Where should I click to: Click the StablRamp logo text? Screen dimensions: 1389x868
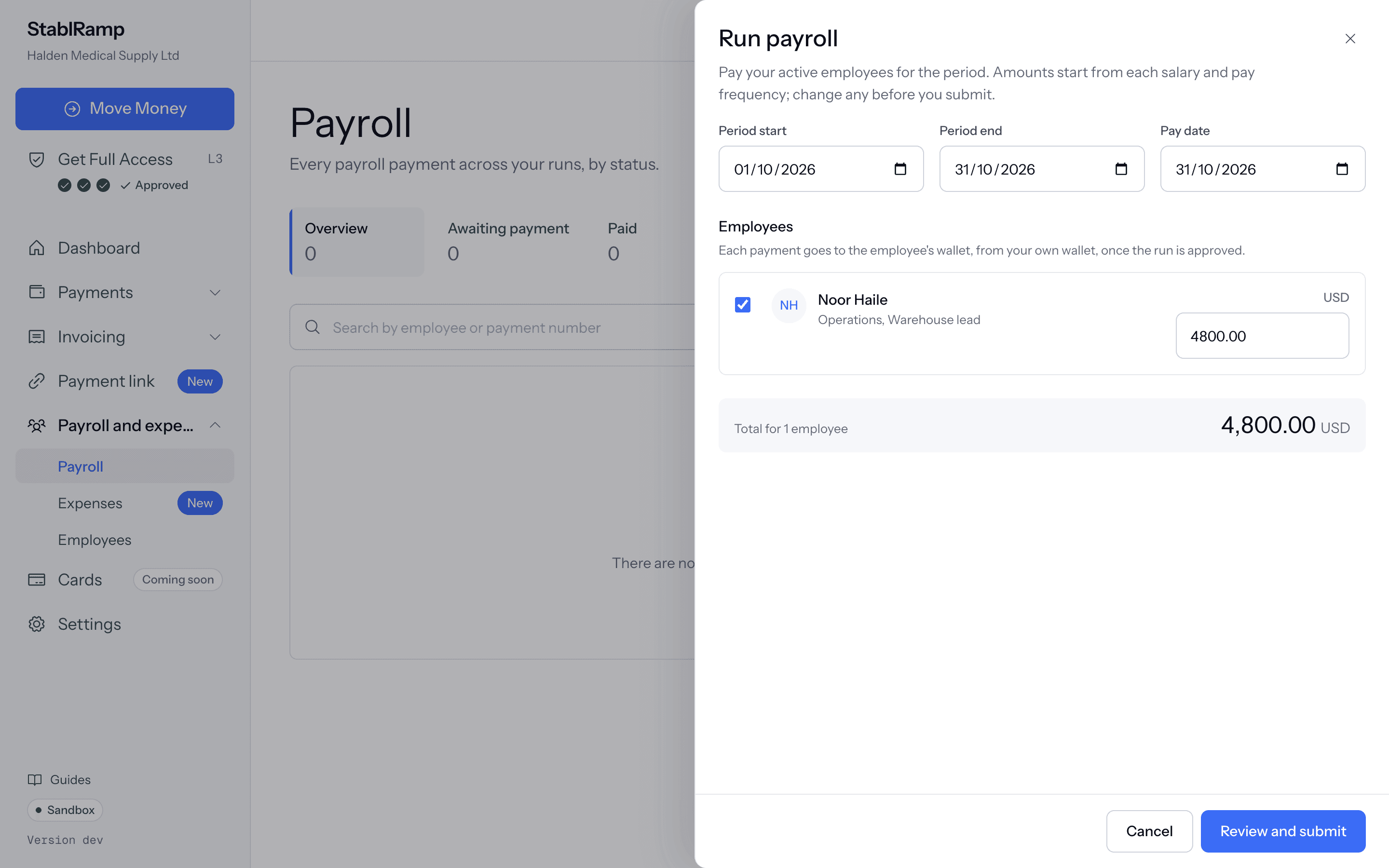click(x=76, y=29)
